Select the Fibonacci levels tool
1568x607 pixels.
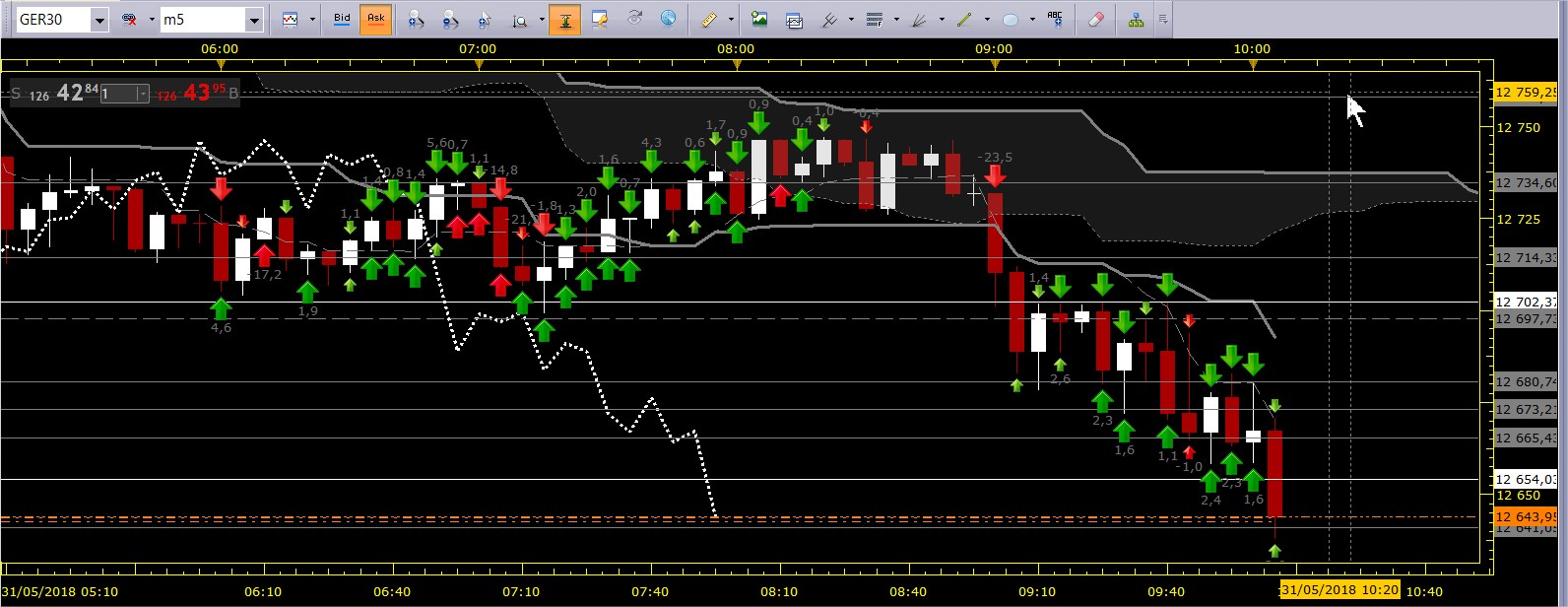874,19
